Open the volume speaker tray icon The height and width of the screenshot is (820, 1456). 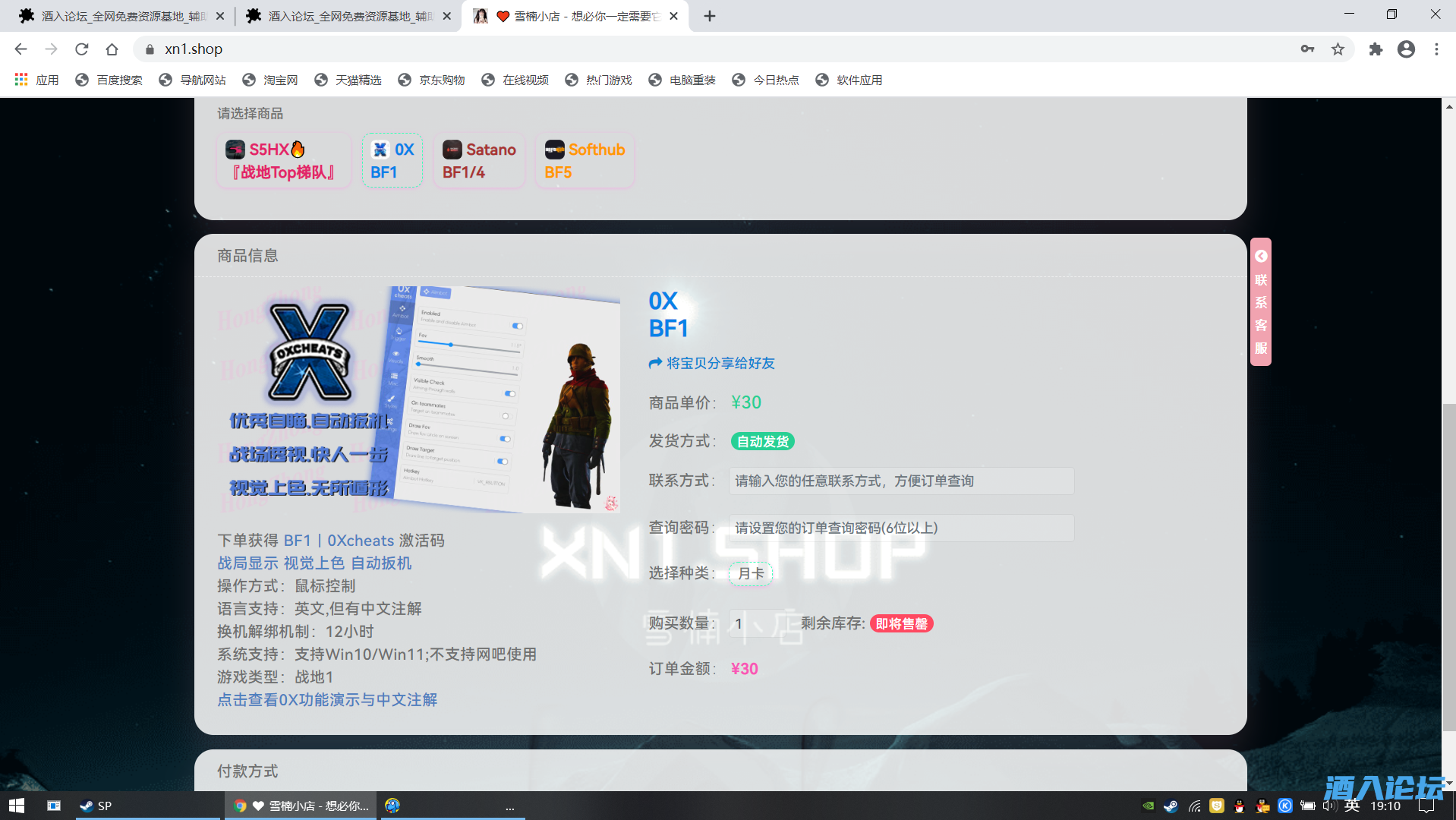click(x=1330, y=806)
